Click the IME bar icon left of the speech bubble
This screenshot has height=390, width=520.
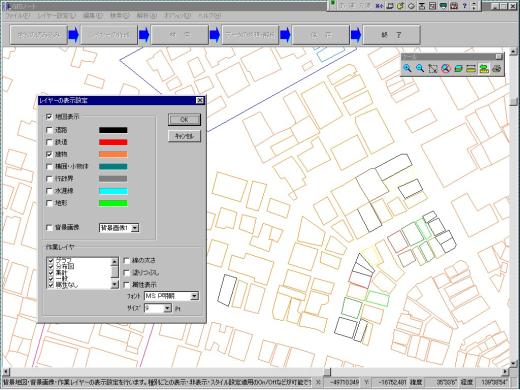click(x=432, y=6)
